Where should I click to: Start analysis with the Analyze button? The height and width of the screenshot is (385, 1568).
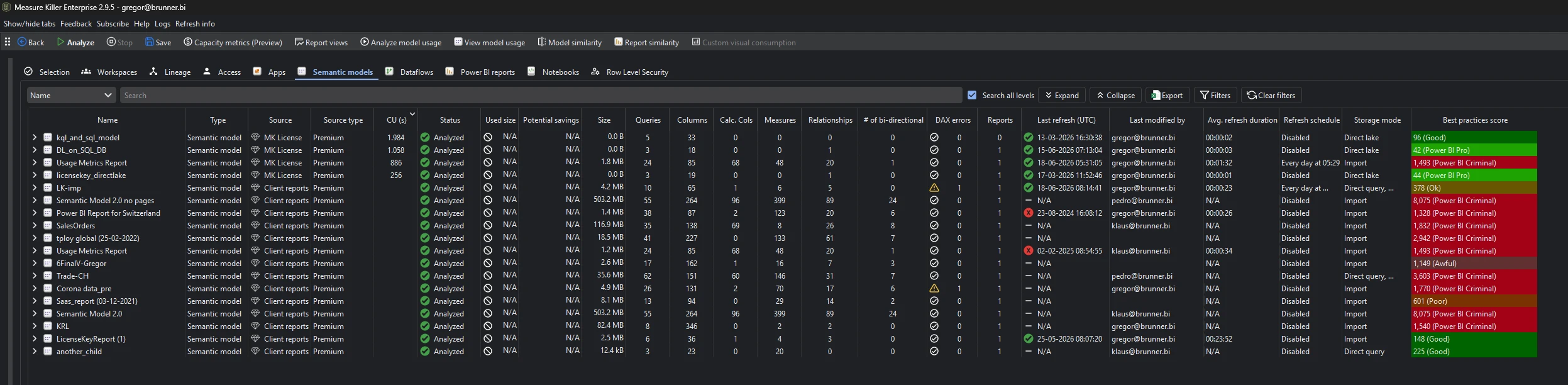pyautogui.click(x=75, y=42)
